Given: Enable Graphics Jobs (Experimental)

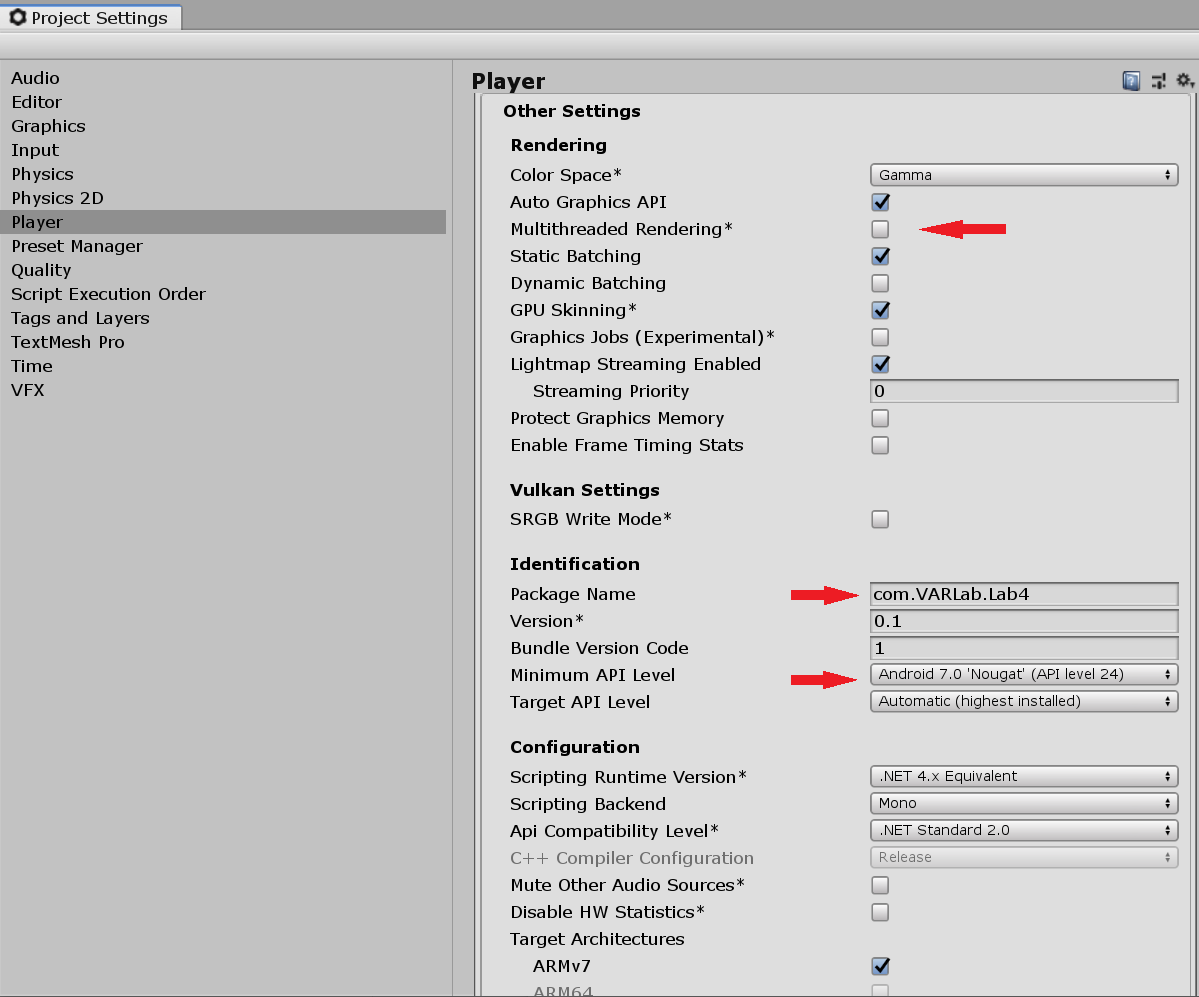Looking at the screenshot, I should click(880, 337).
